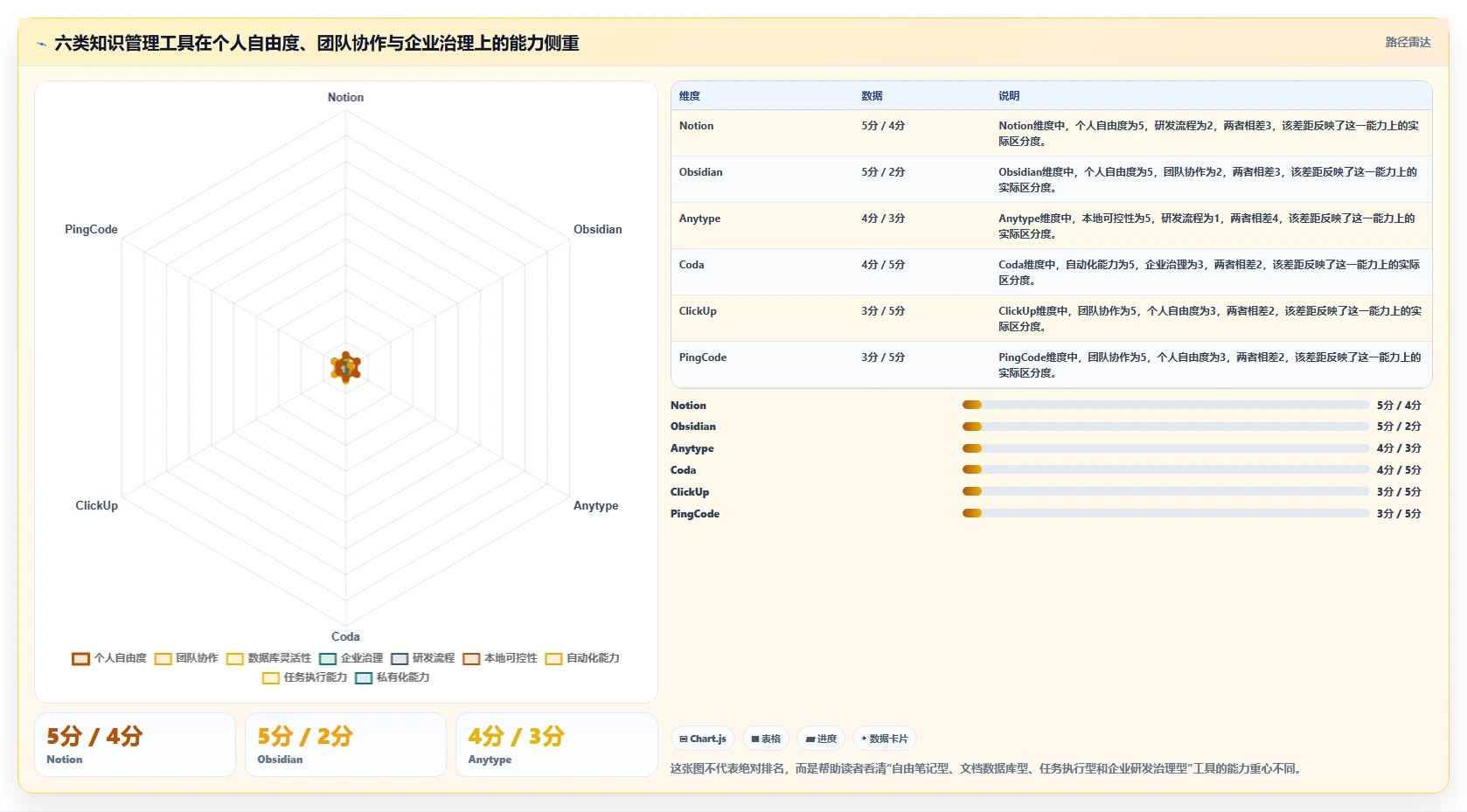Click the ClickUp progress bar
This screenshot has width=1467, height=812.
tap(1165, 492)
